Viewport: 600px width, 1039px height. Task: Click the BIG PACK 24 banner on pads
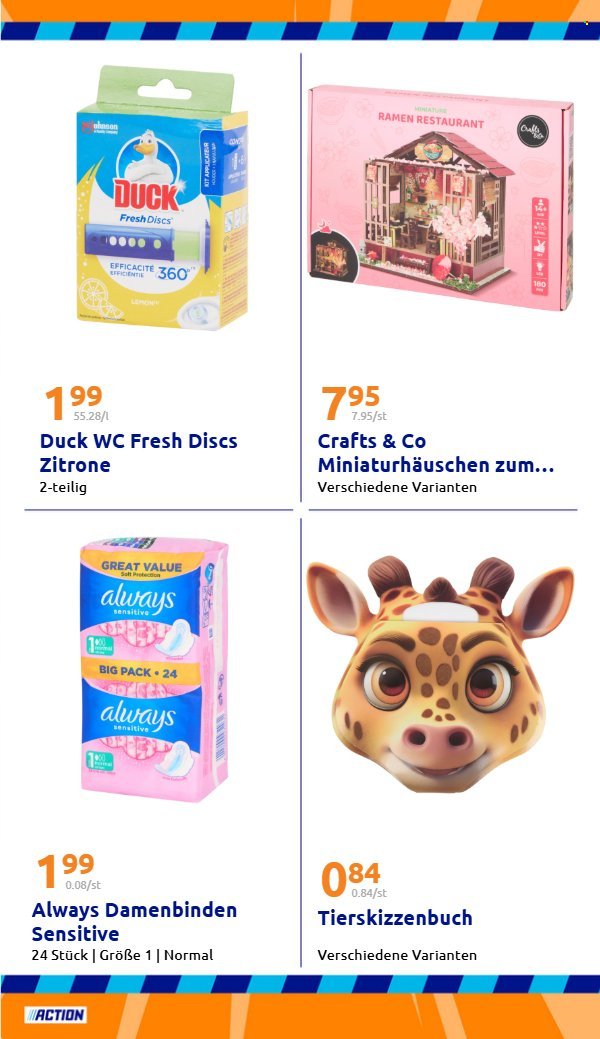click(138, 671)
